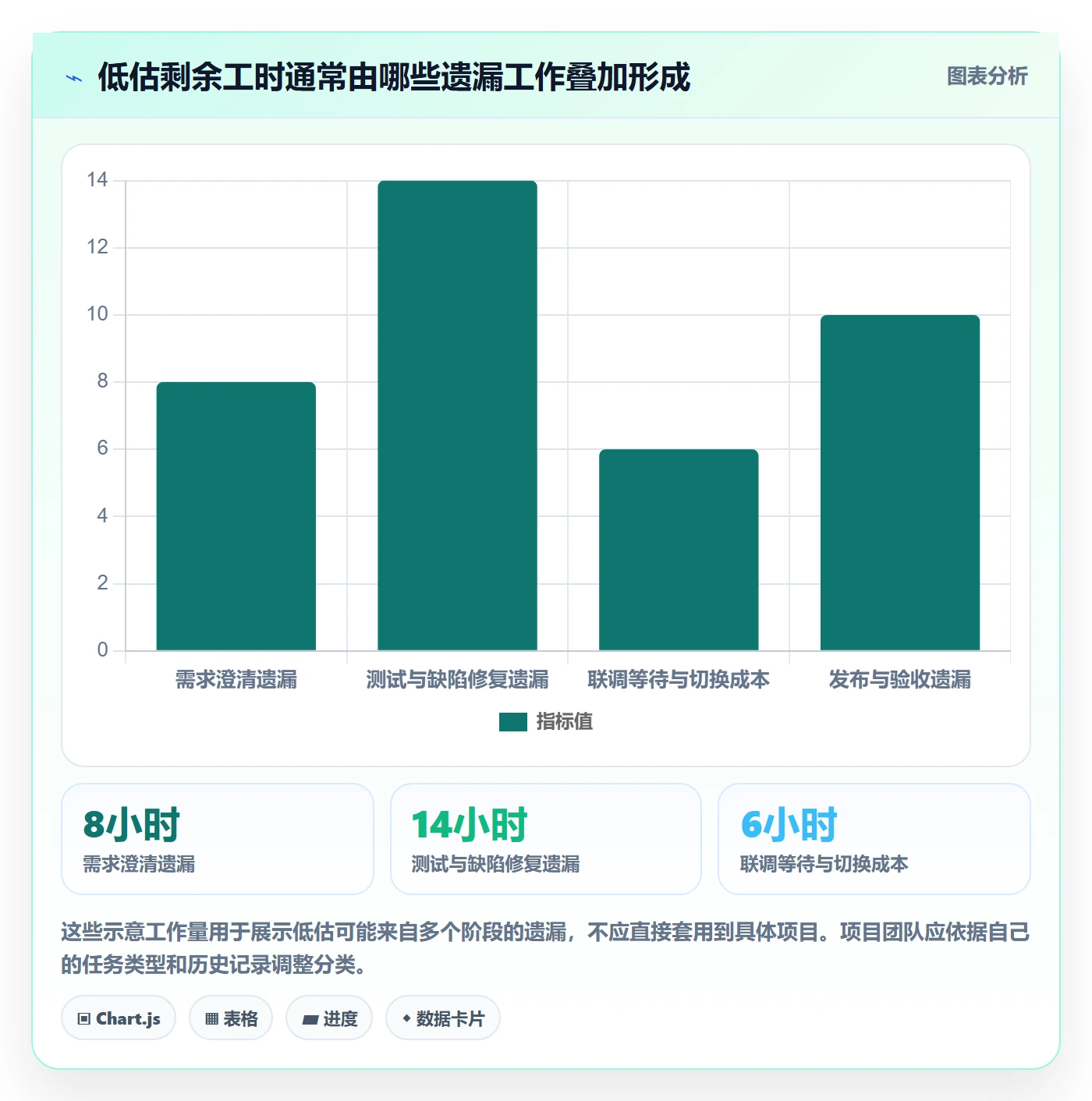Viewport: 1092px width, 1101px height.
Task: Click the 表格 tag chip
Action: pyautogui.click(x=231, y=1018)
